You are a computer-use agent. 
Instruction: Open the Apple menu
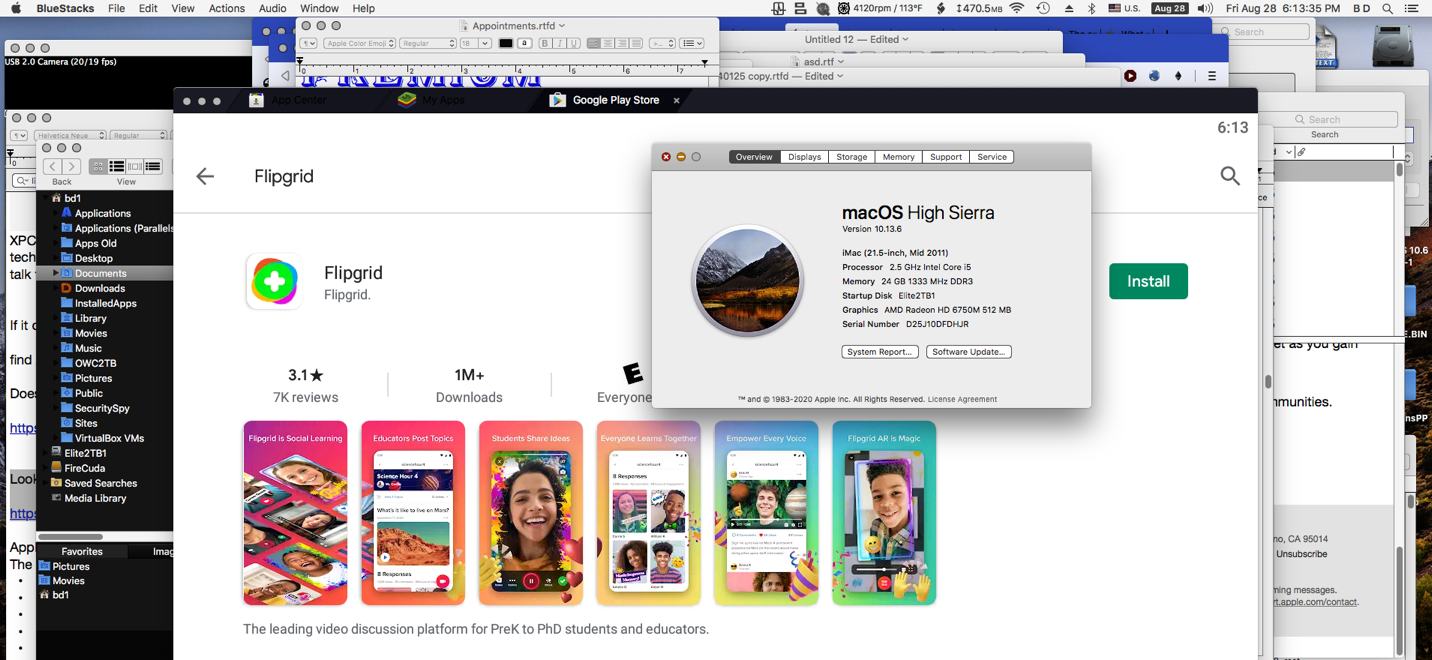click(x=16, y=8)
